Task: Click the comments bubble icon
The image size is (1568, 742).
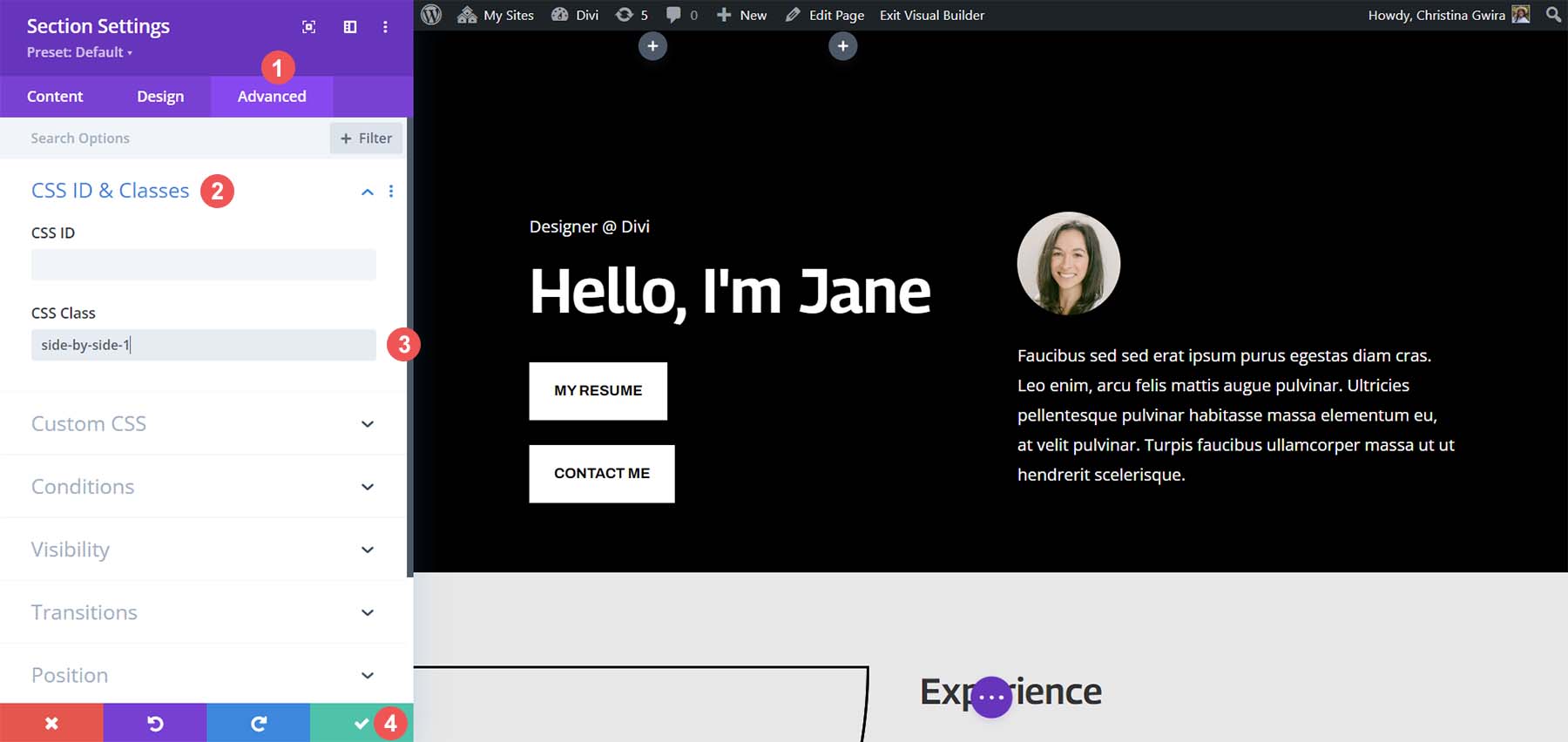Action: (673, 15)
